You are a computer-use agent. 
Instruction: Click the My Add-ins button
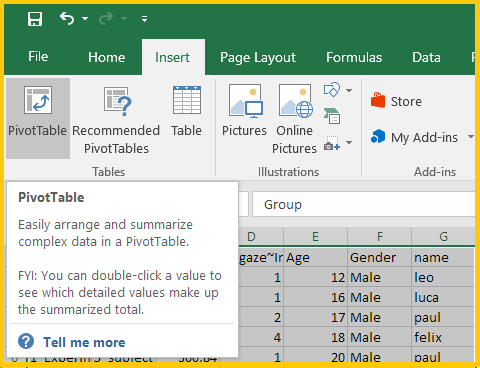tap(414, 137)
